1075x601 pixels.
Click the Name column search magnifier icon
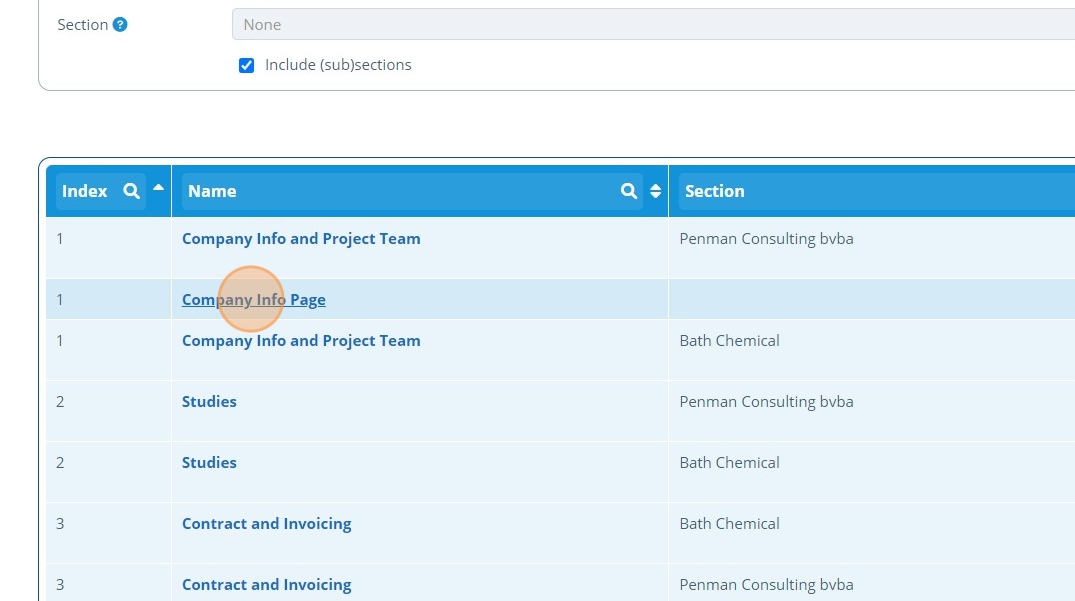point(629,191)
